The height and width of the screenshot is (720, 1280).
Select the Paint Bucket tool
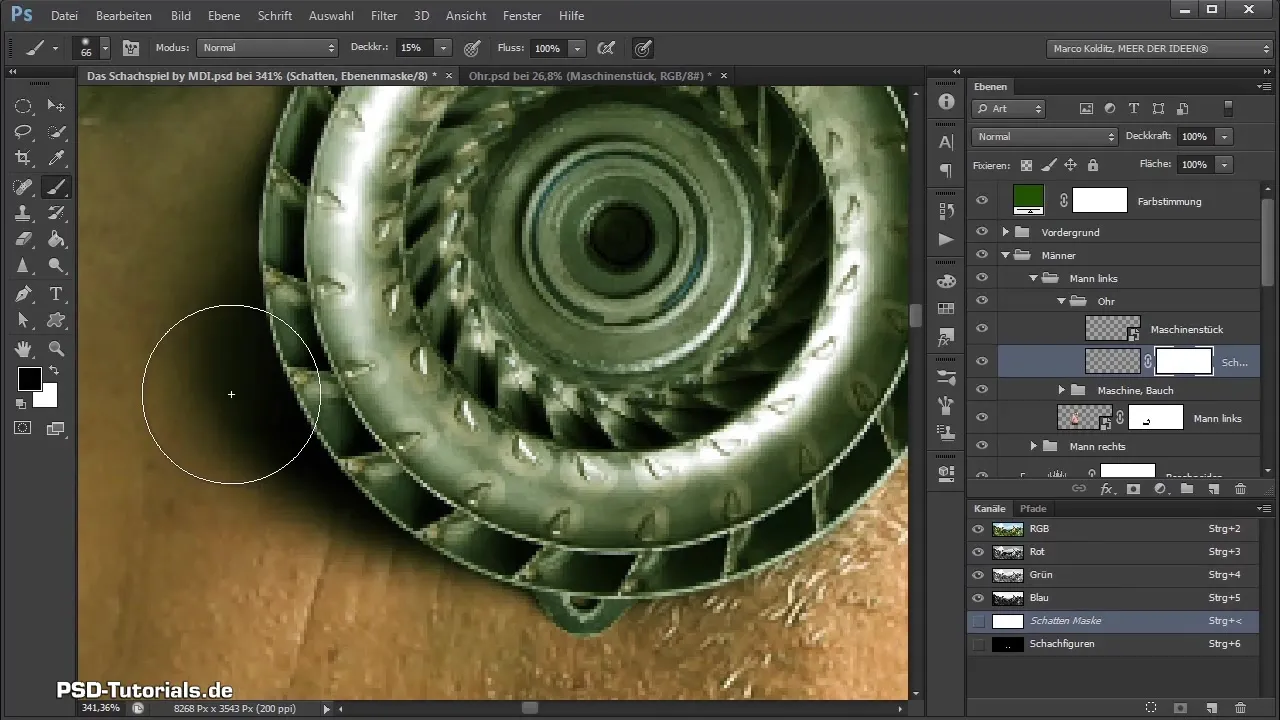[x=57, y=239]
